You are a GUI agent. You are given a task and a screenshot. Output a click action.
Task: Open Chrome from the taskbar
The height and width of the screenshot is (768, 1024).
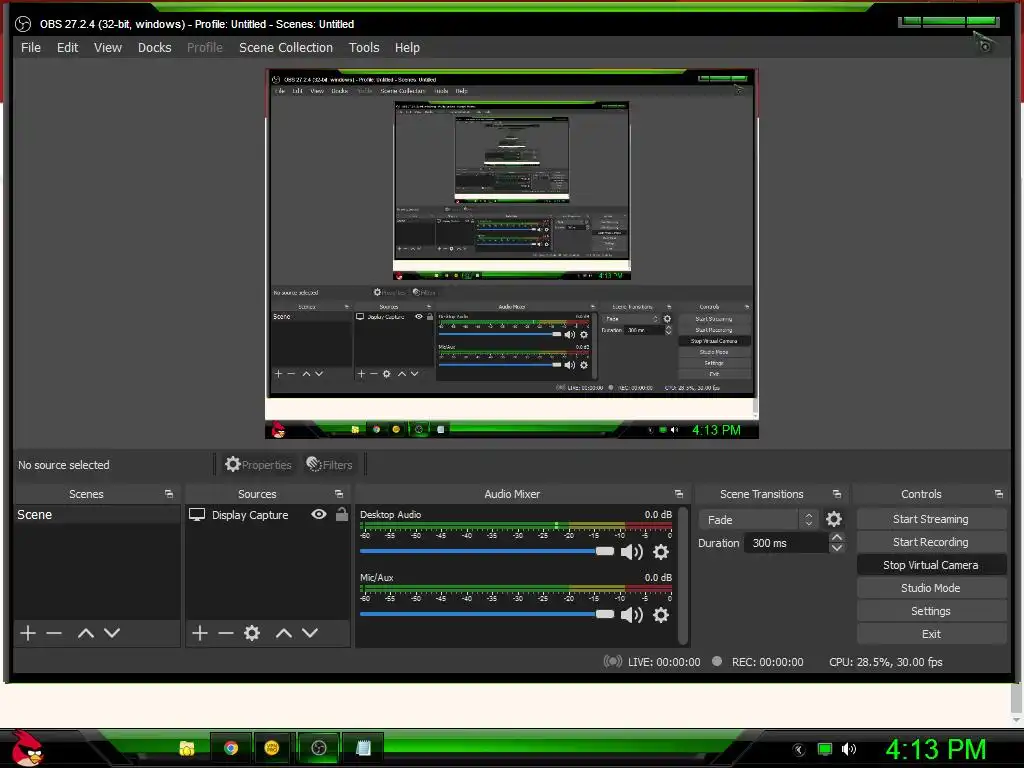click(x=231, y=748)
